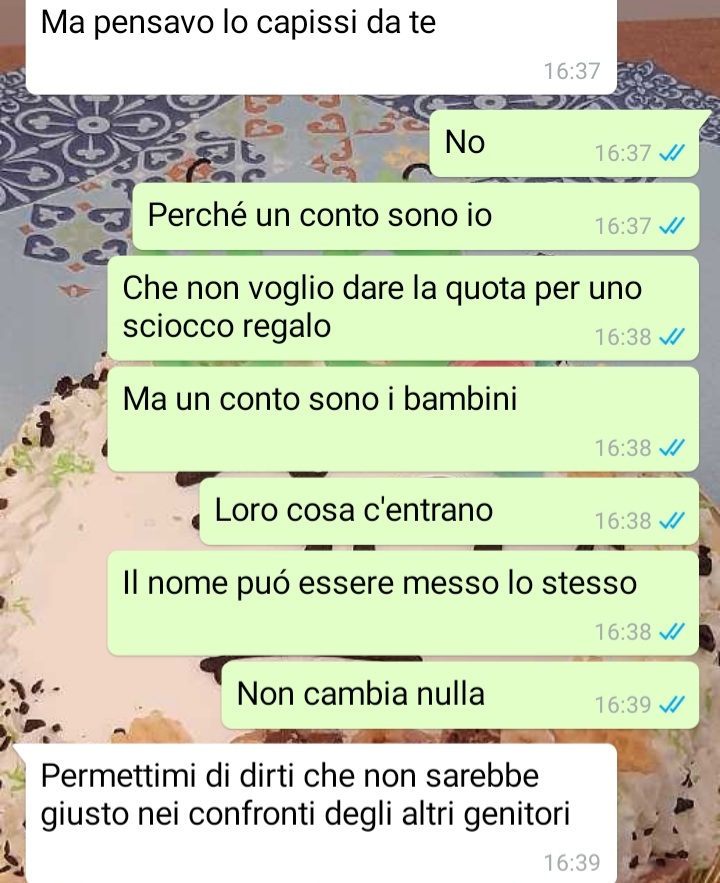Viewport: 720px width, 883px height.
Task: Select received message 'Ma pensavo lo capissi da te'
Action: click(x=321, y=46)
